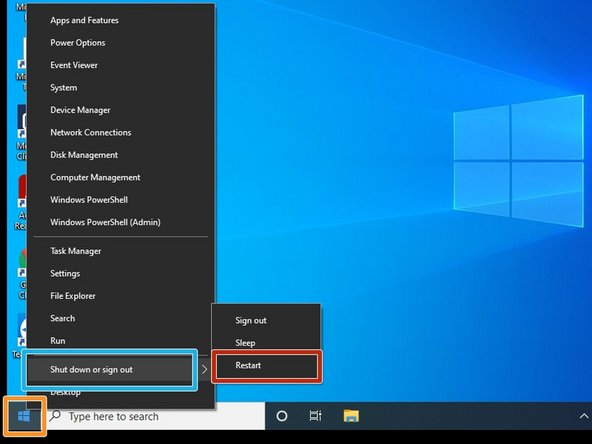Choose Sleep in the submenu
592x444 pixels.
266,343
